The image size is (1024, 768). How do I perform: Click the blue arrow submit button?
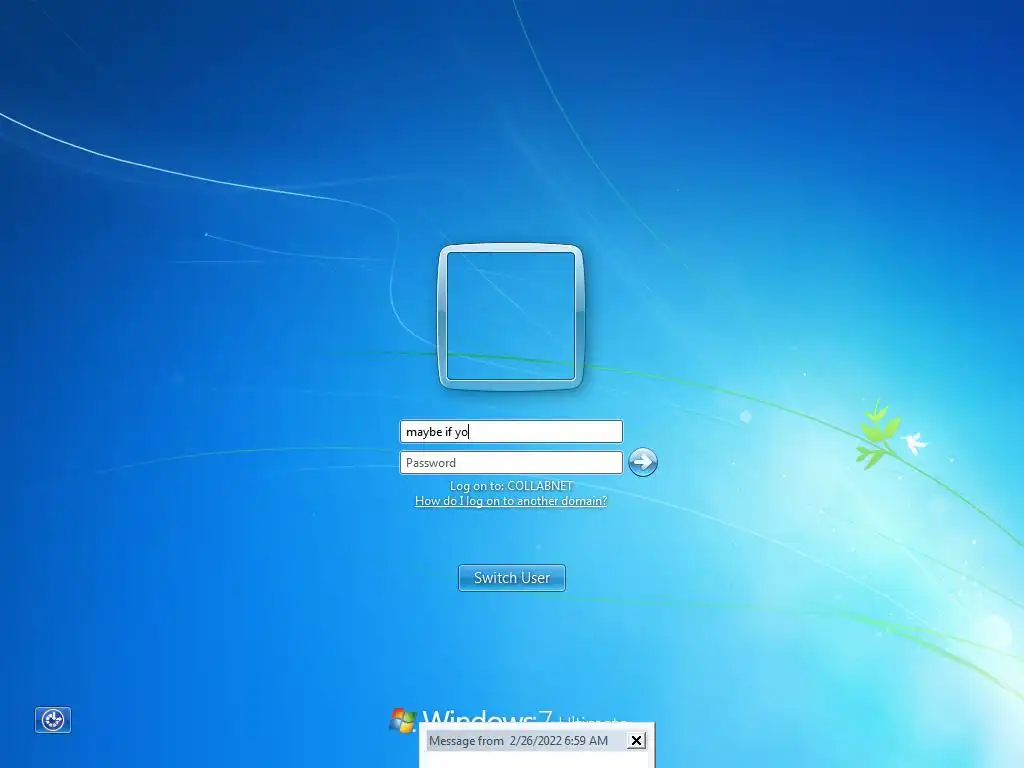point(643,462)
